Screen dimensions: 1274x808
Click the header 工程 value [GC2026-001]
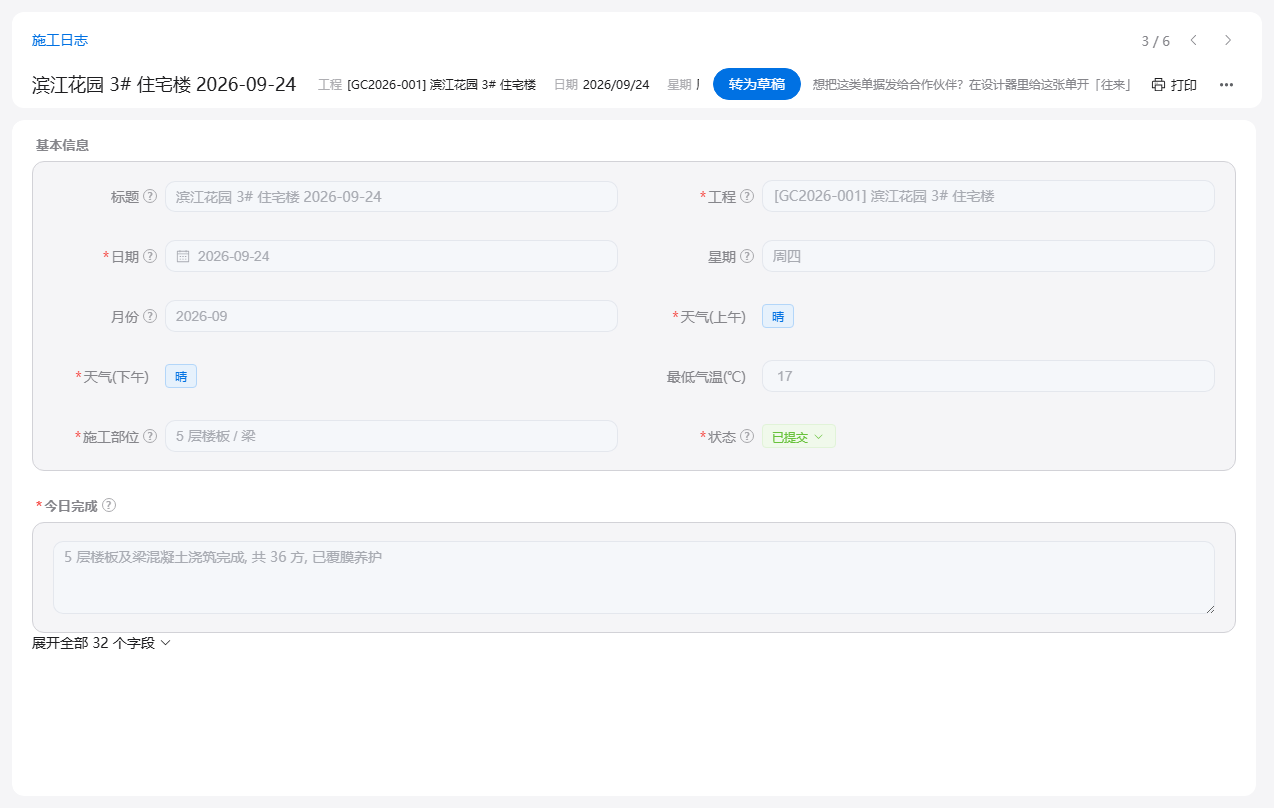(442, 85)
